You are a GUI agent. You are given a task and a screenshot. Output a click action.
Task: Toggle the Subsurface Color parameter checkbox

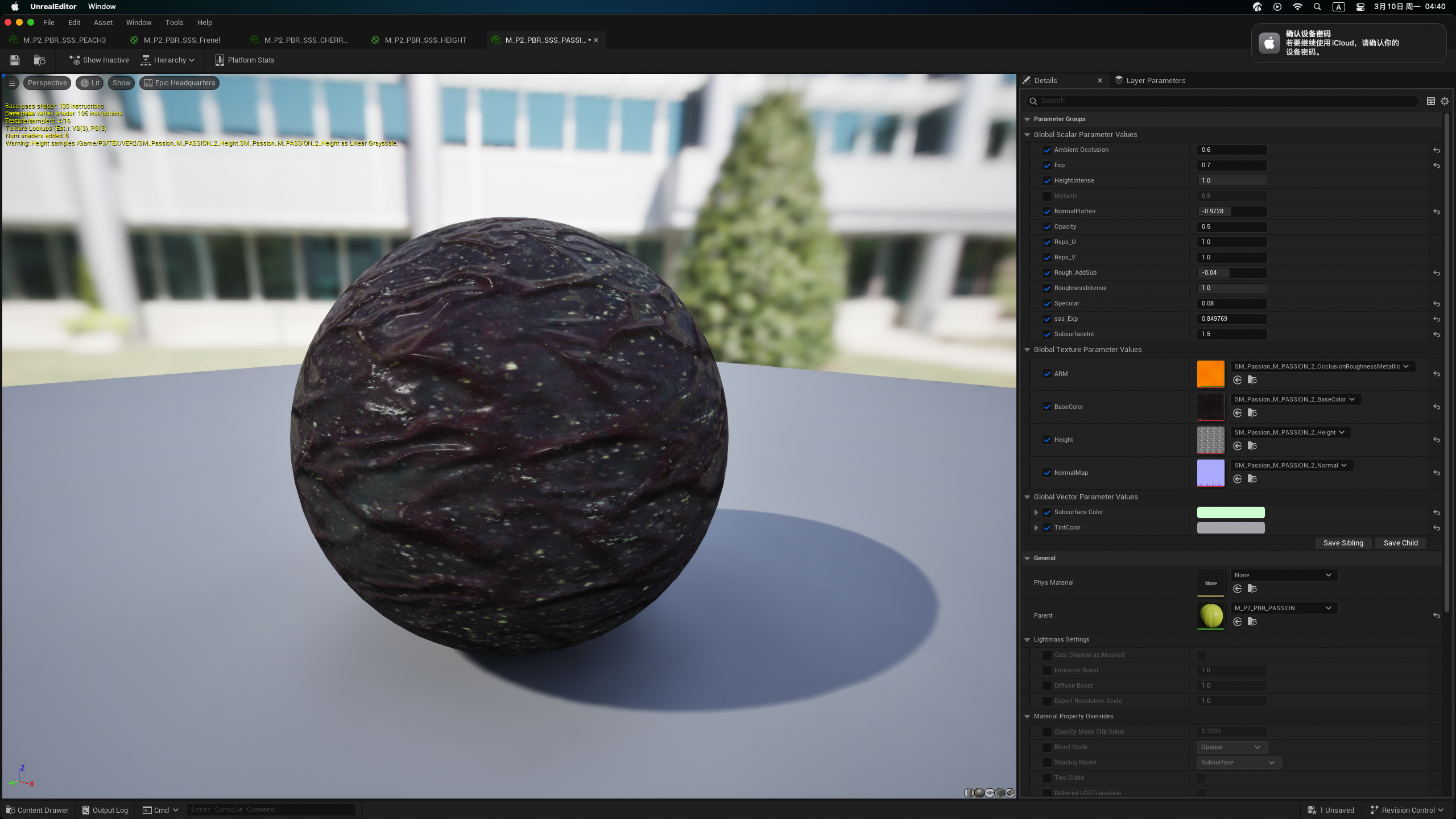pyautogui.click(x=1047, y=512)
